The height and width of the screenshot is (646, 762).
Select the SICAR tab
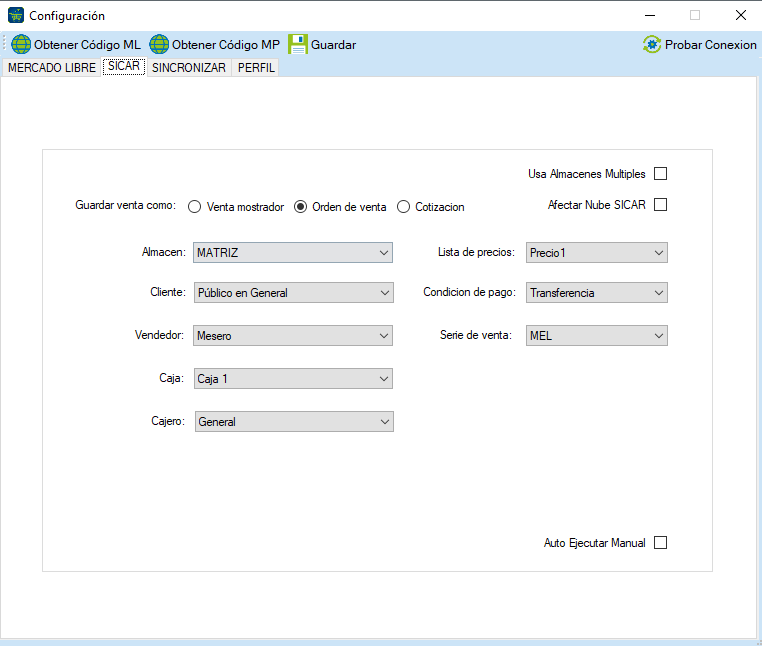pos(124,66)
